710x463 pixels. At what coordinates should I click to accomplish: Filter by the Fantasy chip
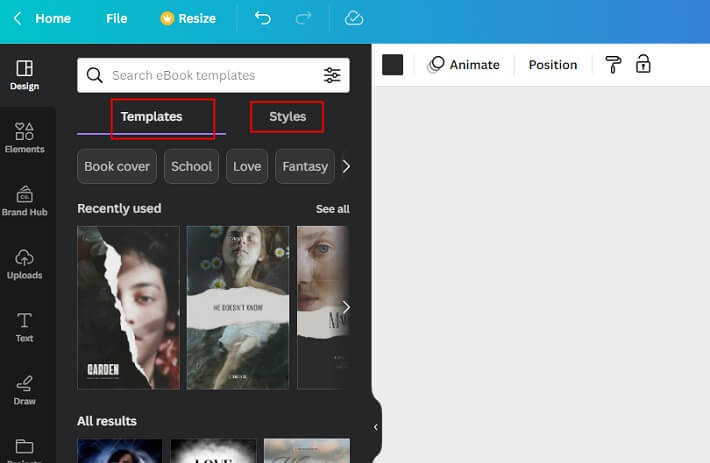click(305, 167)
